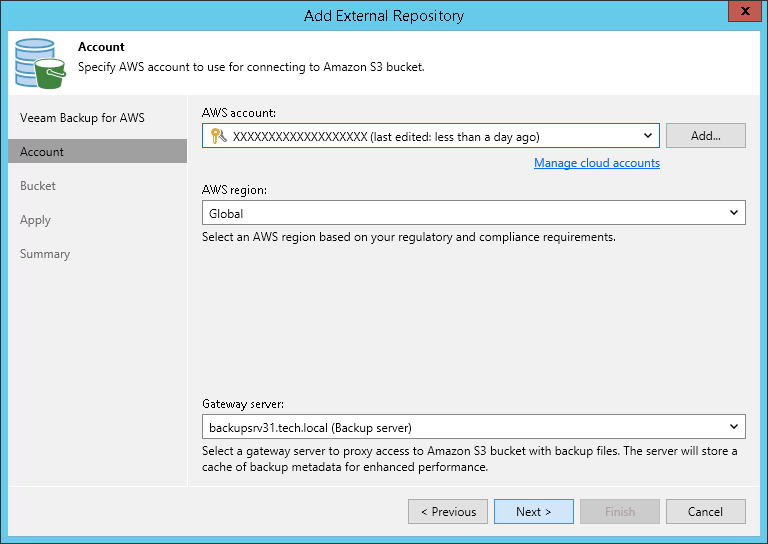Screen dimensions: 768x544
Task: Open the AWS account dropdown
Action: click(648, 136)
